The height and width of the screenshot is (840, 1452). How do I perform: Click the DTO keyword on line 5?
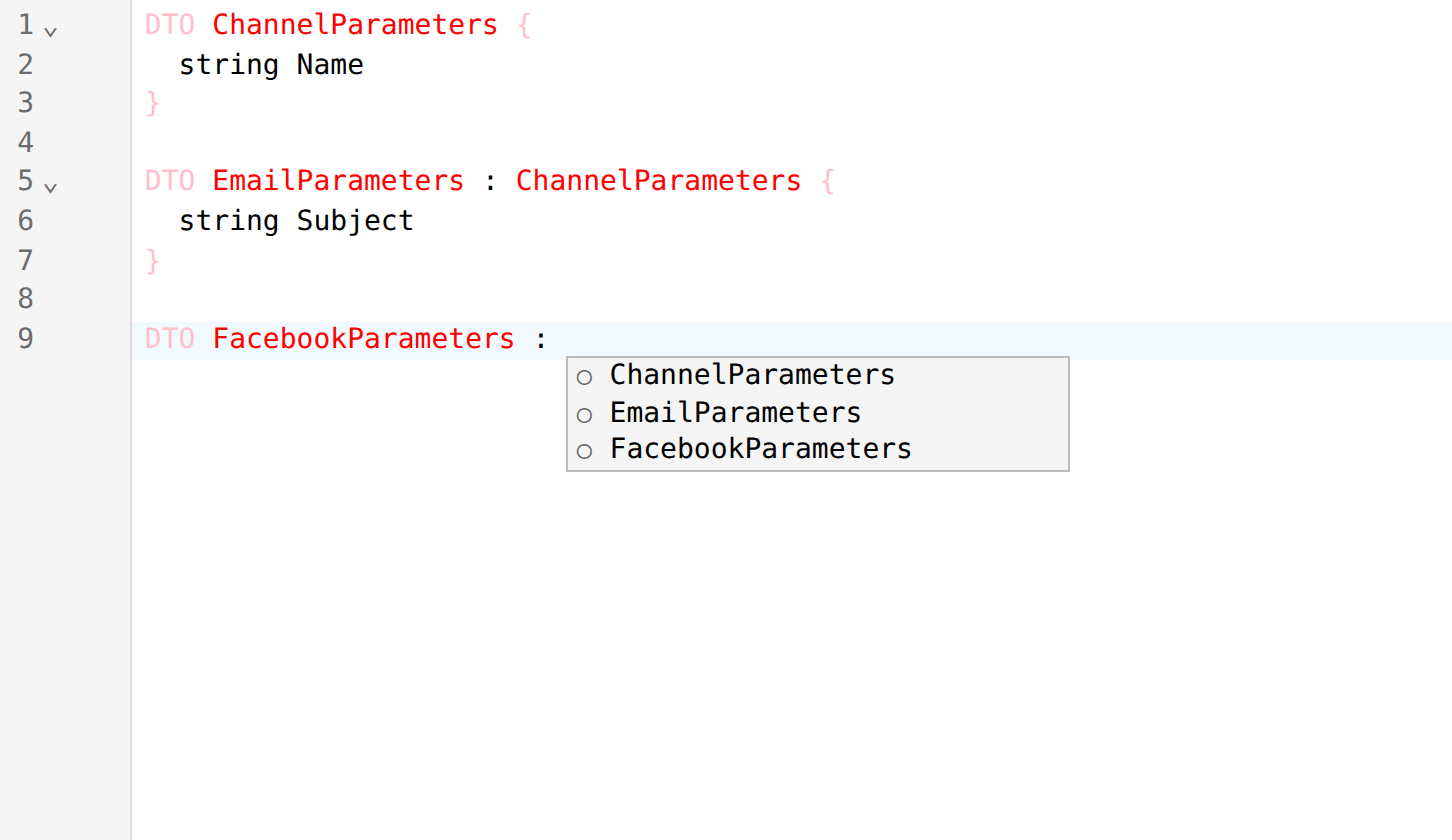tap(170, 181)
